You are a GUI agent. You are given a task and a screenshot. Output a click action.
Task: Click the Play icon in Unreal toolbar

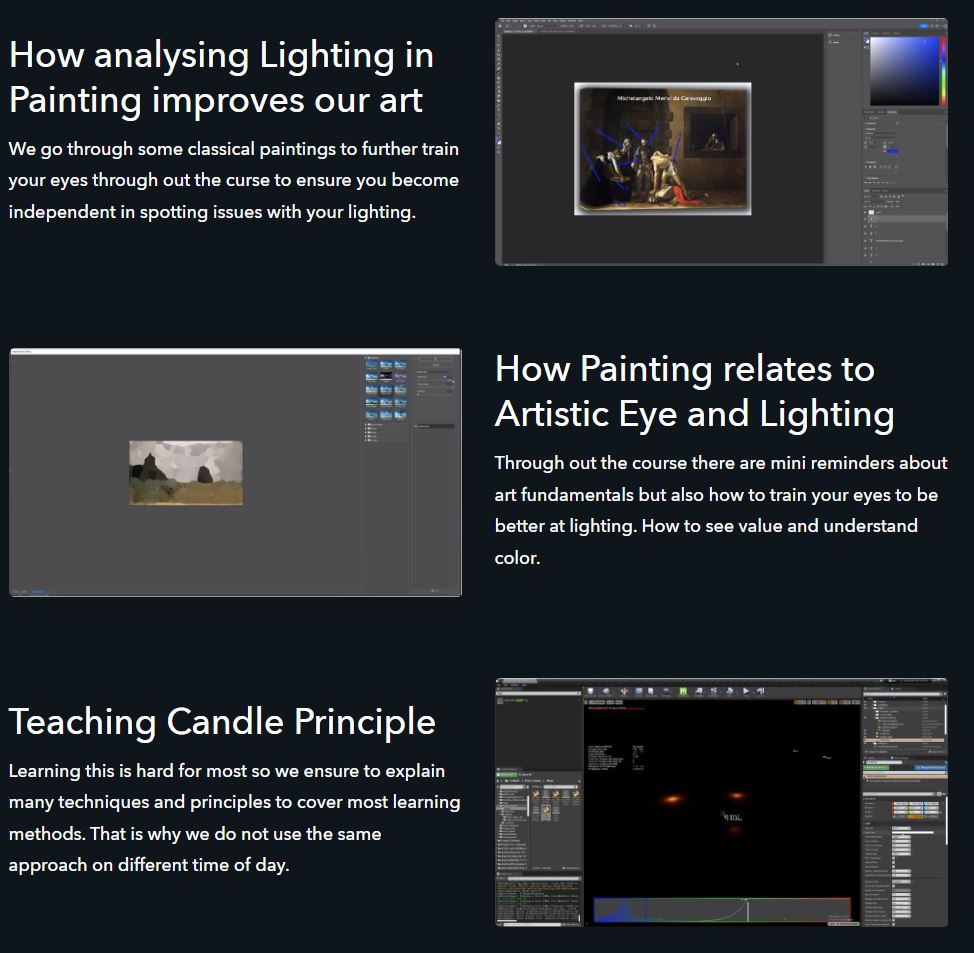click(x=745, y=690)
